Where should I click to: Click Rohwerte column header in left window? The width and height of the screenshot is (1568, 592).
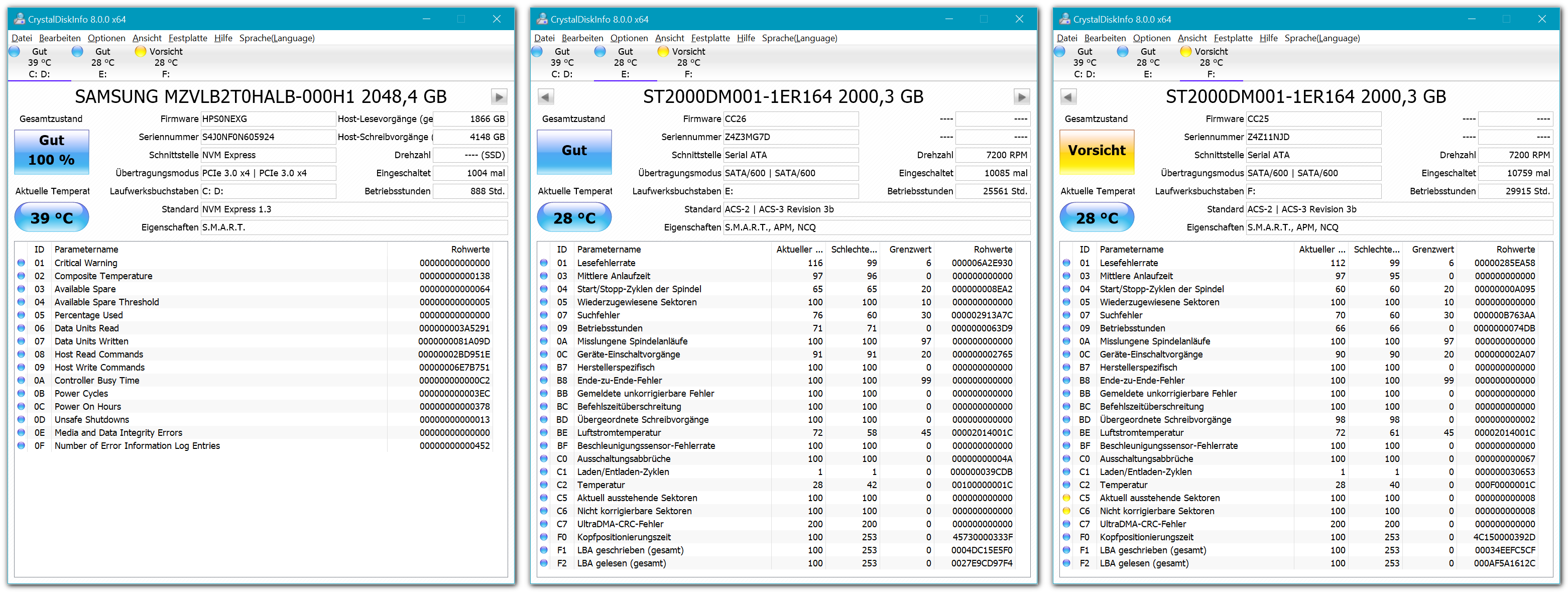tap(439, 250)
